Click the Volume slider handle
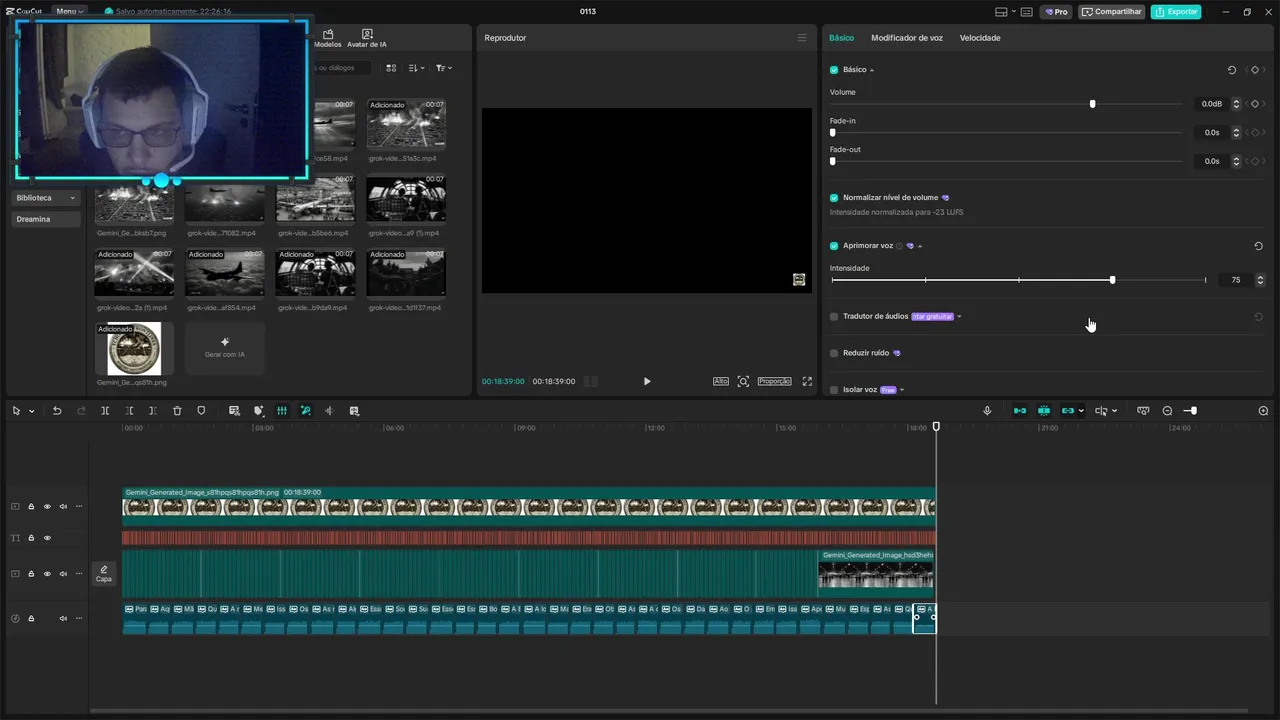Screen dimensions: 1280x720 1092,104
